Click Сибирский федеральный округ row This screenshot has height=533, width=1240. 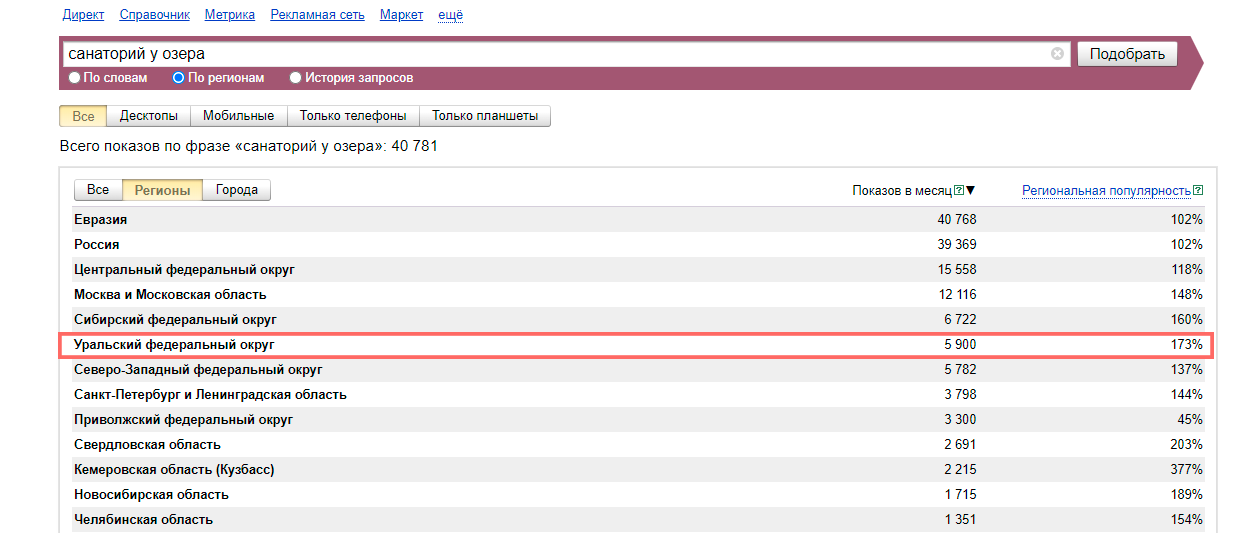tap(637, 319)
